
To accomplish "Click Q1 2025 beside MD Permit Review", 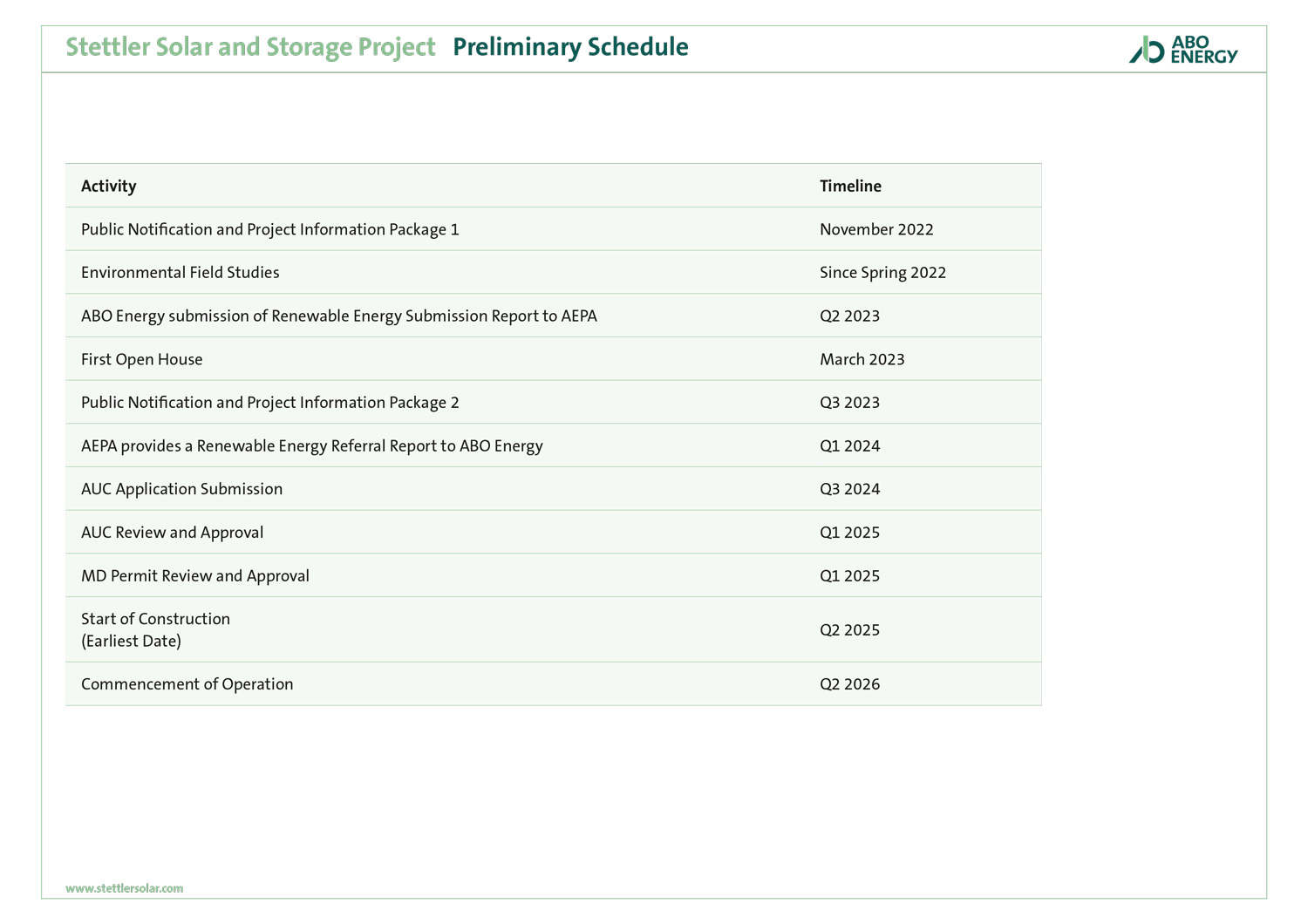I will point(849,575).
